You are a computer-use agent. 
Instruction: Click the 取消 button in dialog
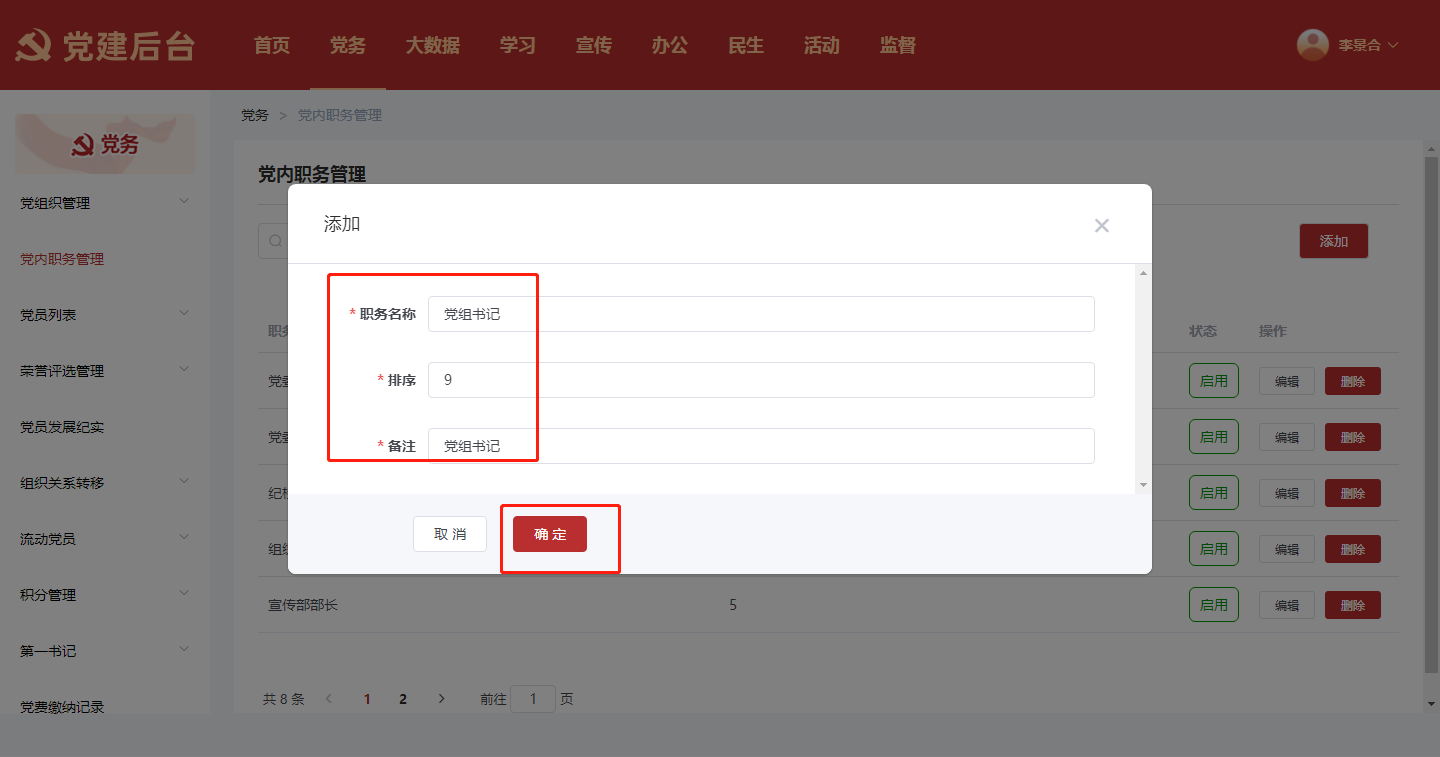point(449,534)
